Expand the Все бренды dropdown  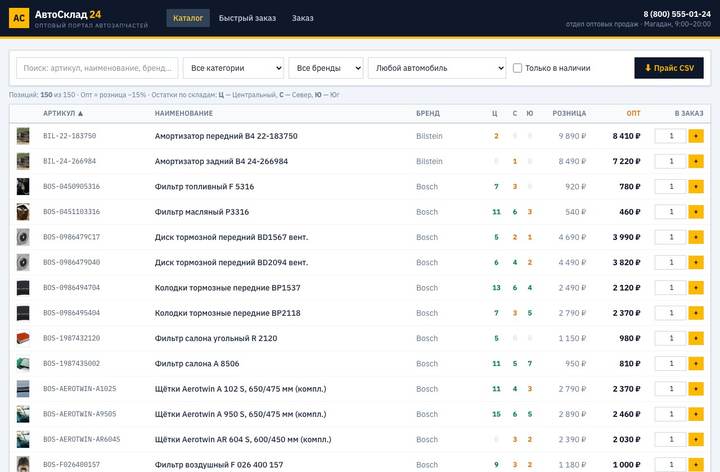coord(326,68)
